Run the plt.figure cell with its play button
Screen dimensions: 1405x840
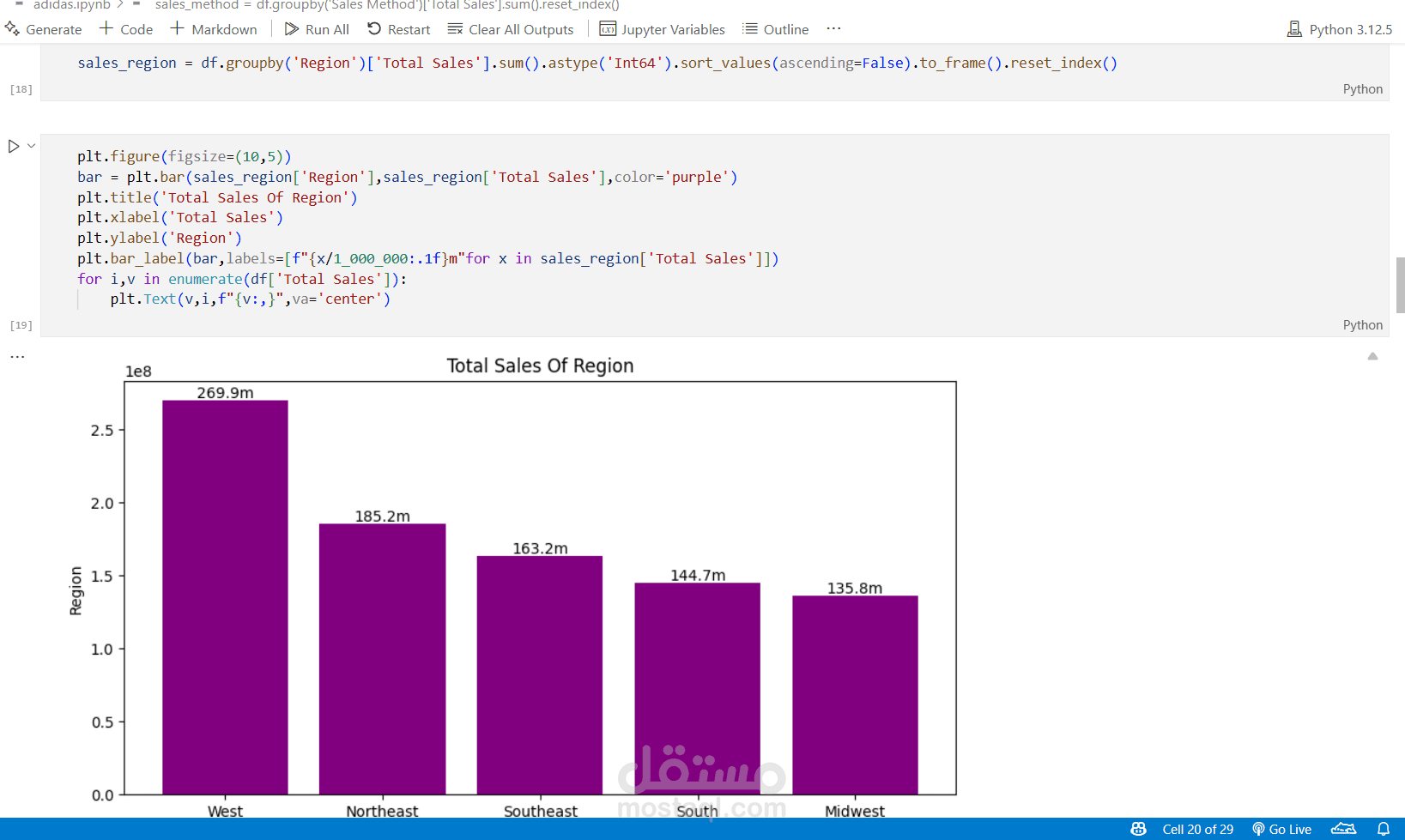click(14, 146)
